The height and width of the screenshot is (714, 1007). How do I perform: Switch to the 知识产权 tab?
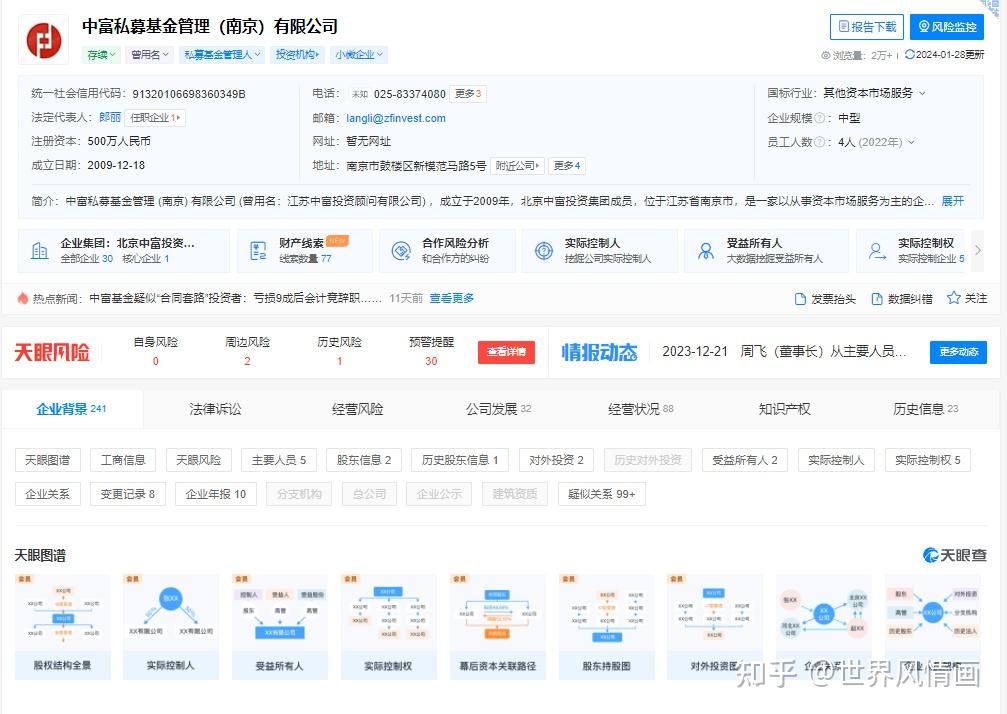pos(784,409)
